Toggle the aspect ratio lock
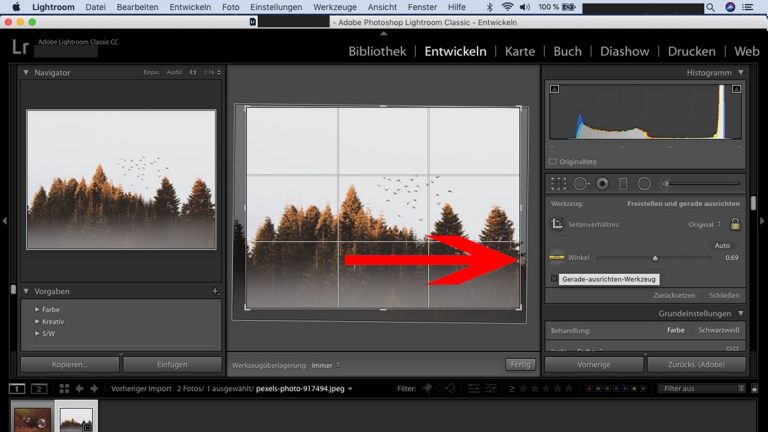768x432 pixels. 735,224
